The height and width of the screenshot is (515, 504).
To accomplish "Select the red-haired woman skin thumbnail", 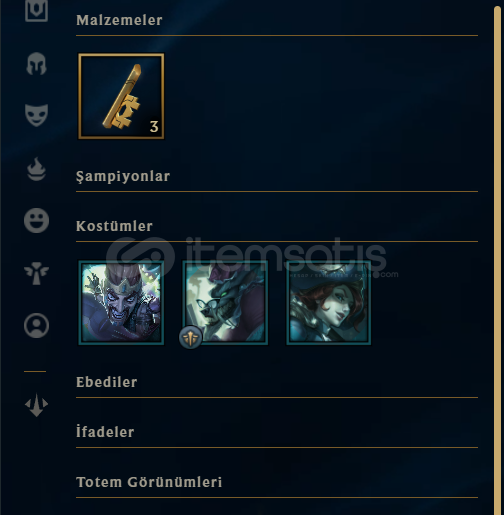I will [x=329, y=303].
